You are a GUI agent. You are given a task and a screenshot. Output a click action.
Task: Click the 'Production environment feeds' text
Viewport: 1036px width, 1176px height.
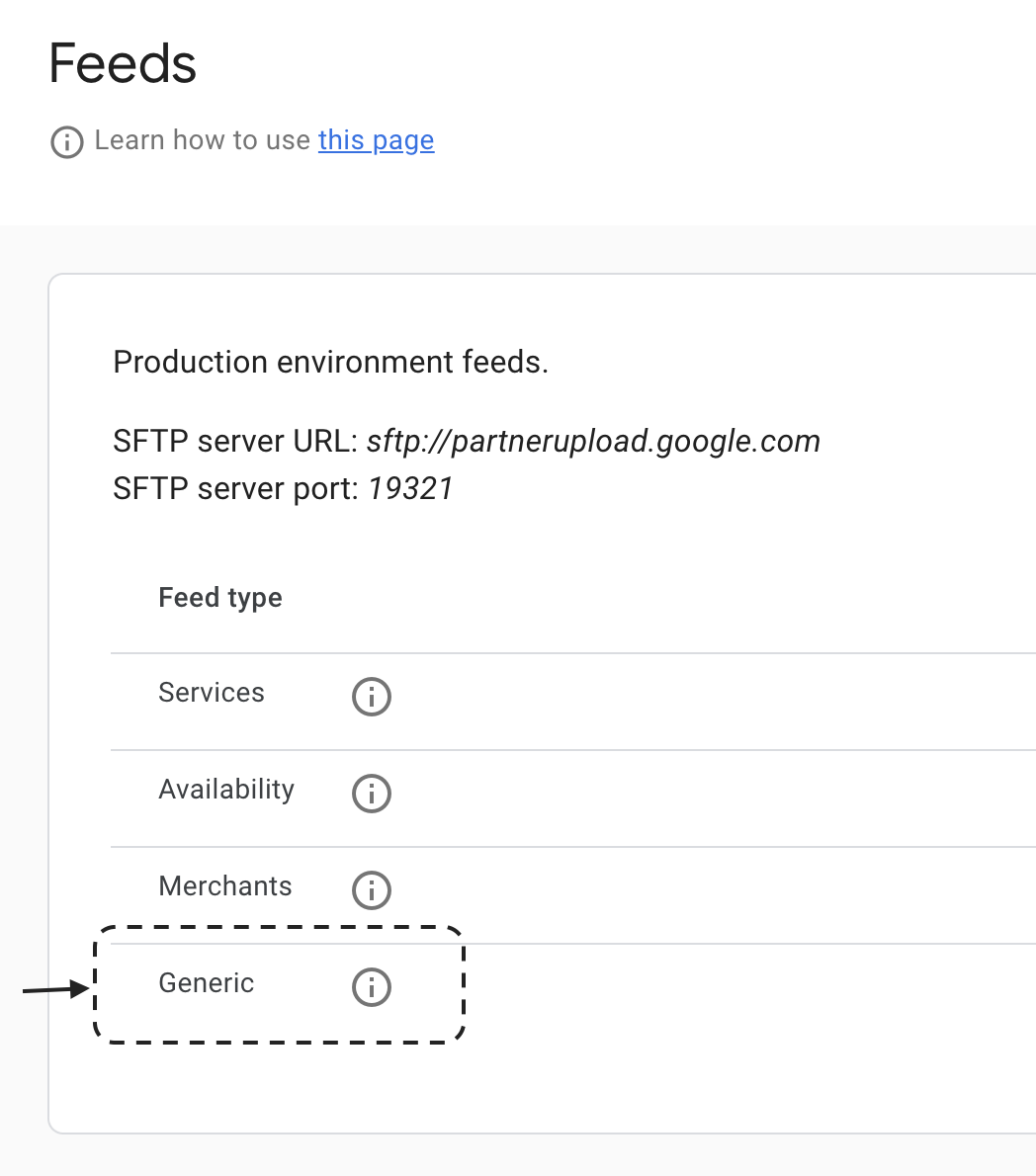[x=330, y=362]
